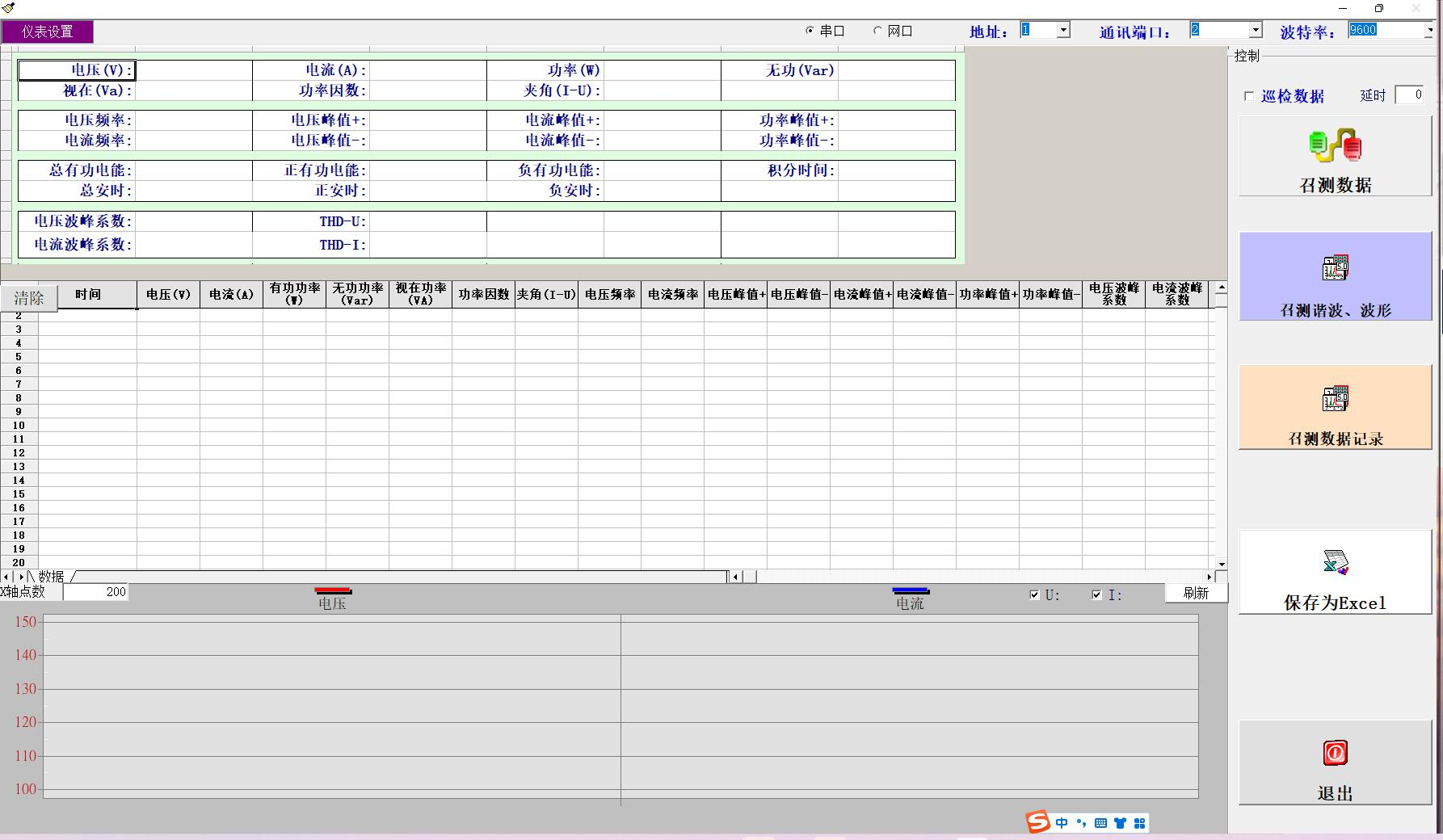Click the red 电压 legend swatch
The image size is (1443, 840).
pos(332,591)
